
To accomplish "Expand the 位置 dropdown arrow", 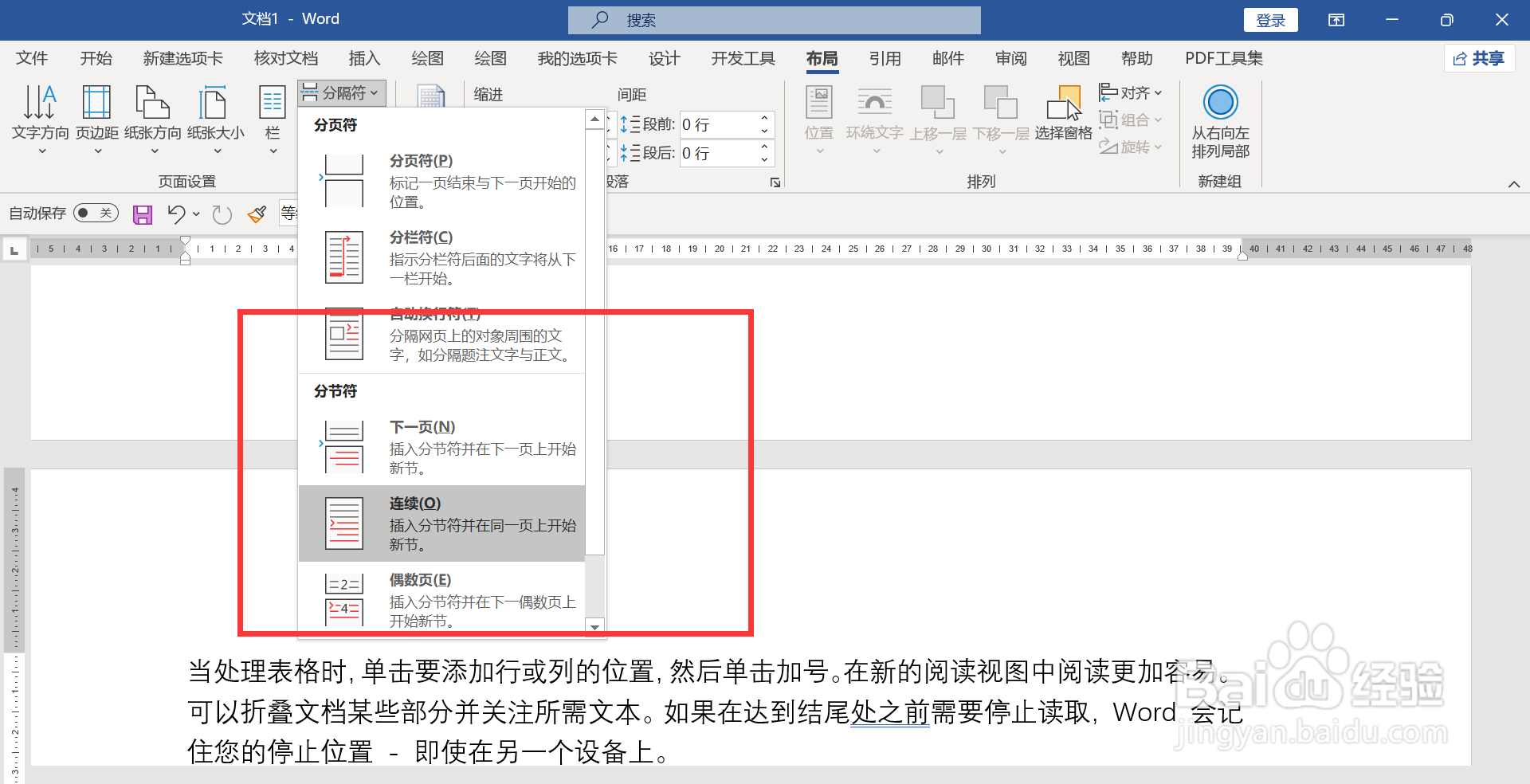I will point(819,151).
